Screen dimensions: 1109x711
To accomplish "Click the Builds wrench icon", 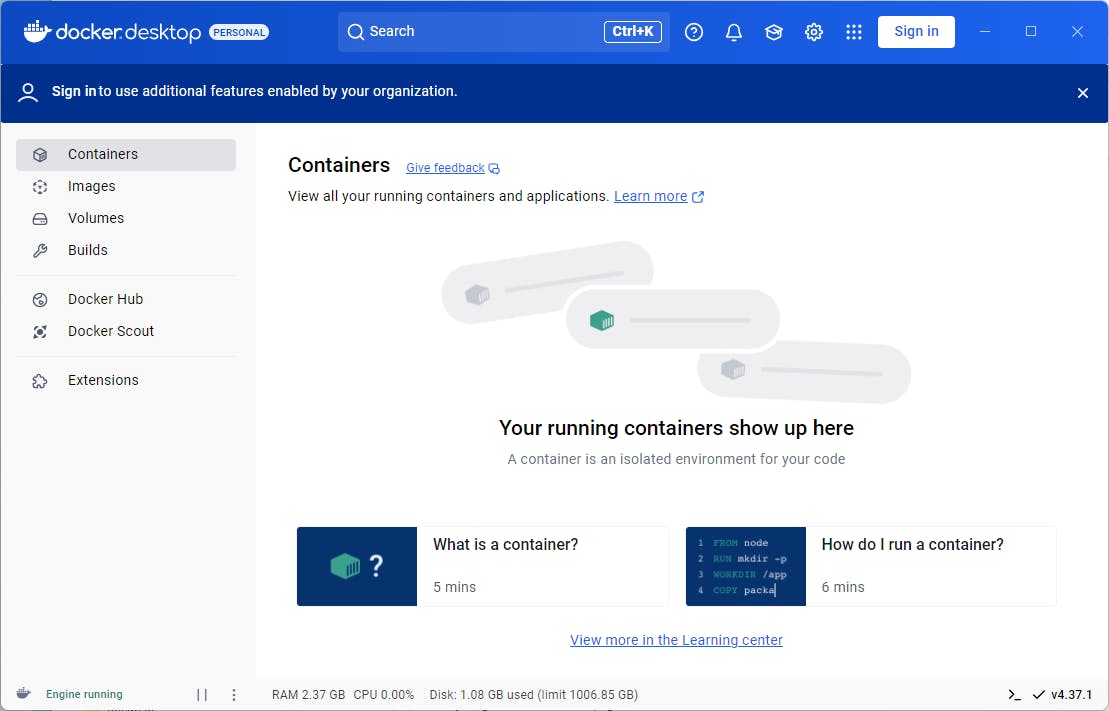I will (40, 250).
